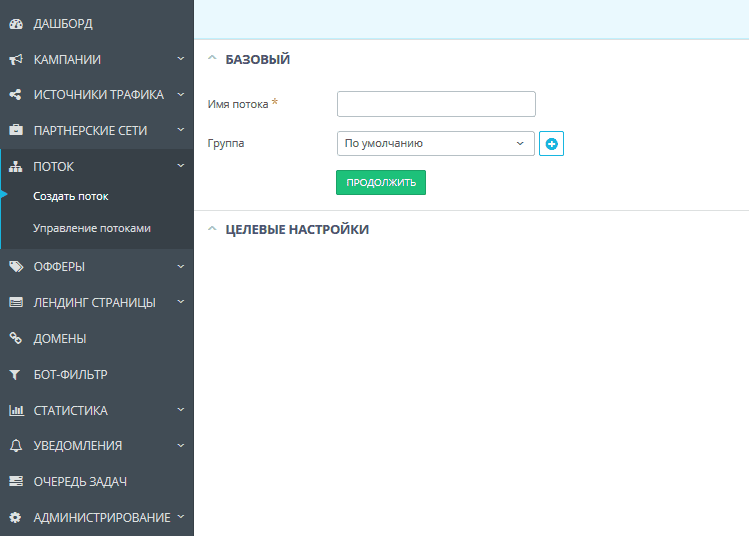The image size is (749, 536).
Task: Click the traffic sources share icon
Action: 16,95
